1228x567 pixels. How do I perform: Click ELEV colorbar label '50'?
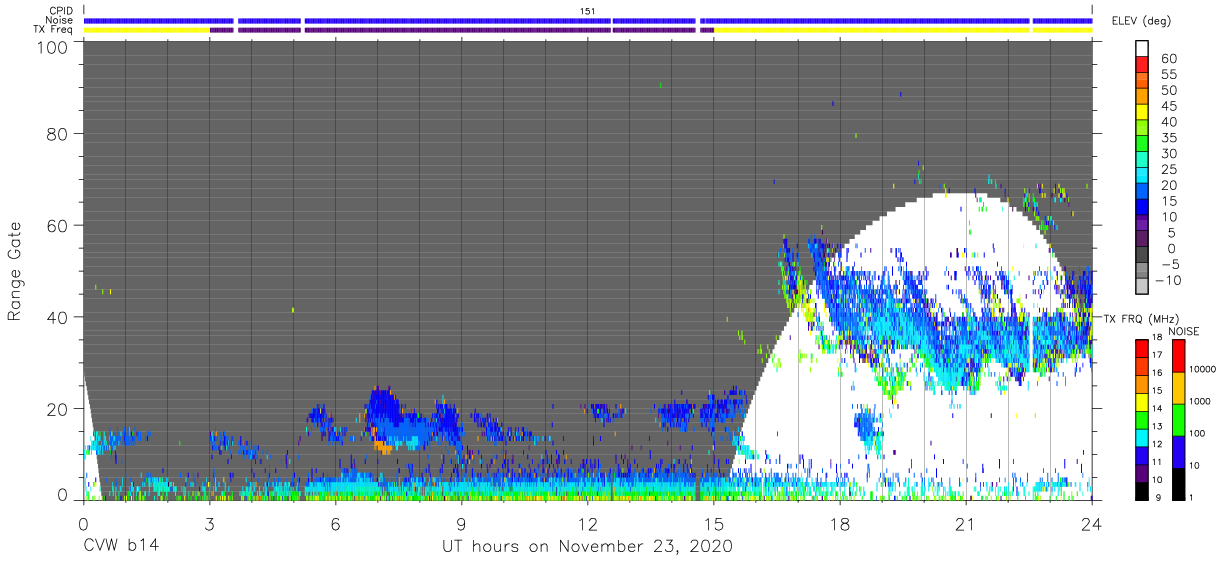click(1168, 90)
